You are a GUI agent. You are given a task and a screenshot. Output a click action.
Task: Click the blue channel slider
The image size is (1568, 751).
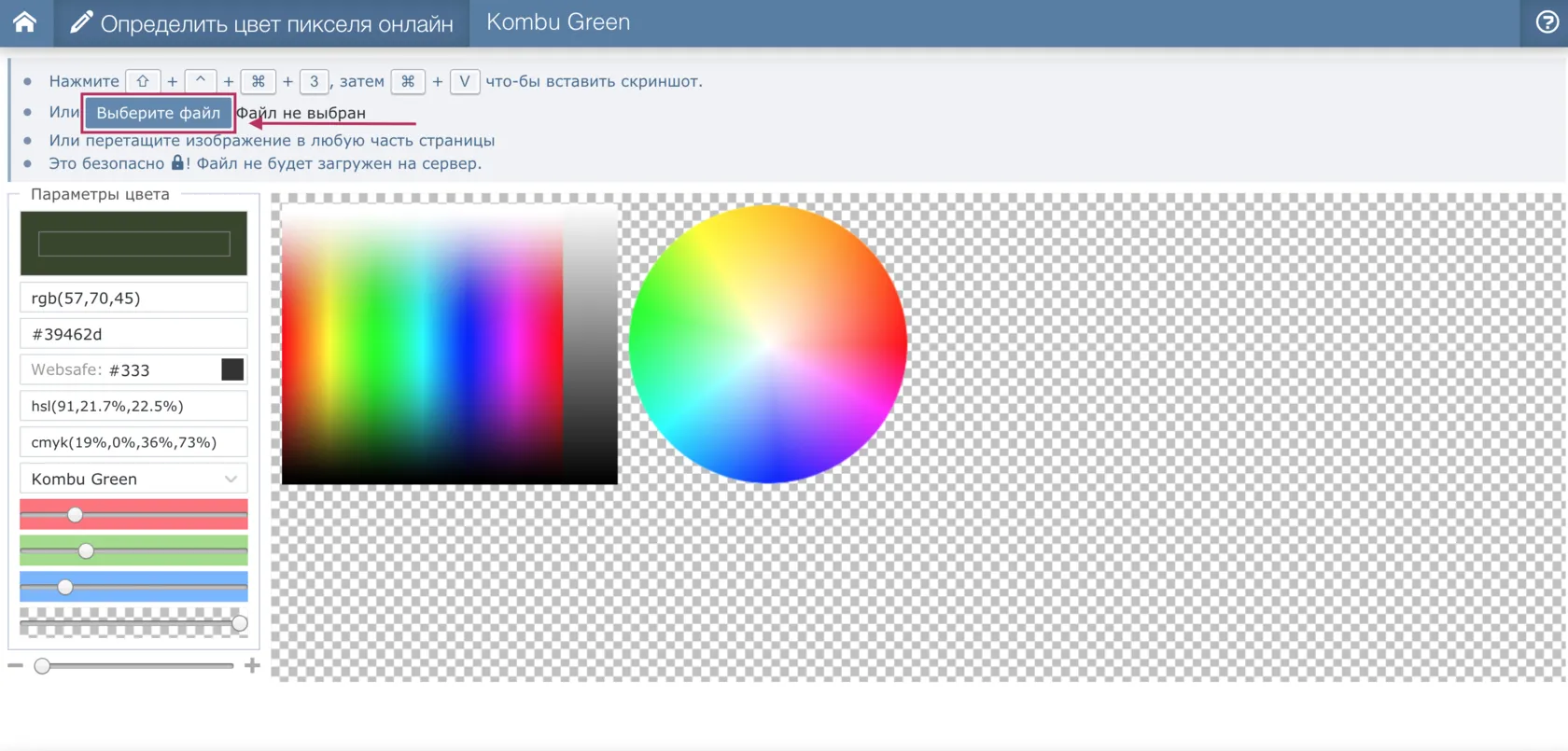point(133,587)
